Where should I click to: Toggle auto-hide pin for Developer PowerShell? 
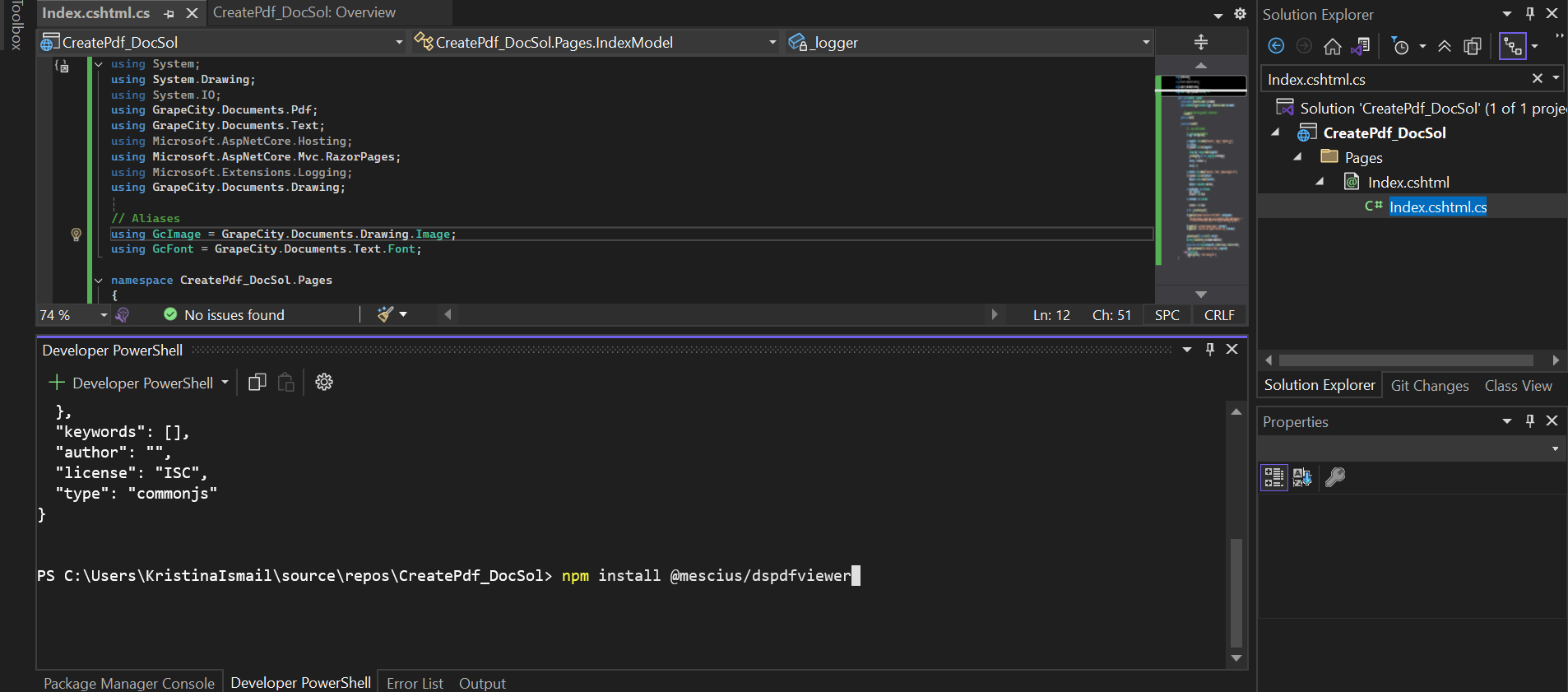click(x=1210, y=349)
